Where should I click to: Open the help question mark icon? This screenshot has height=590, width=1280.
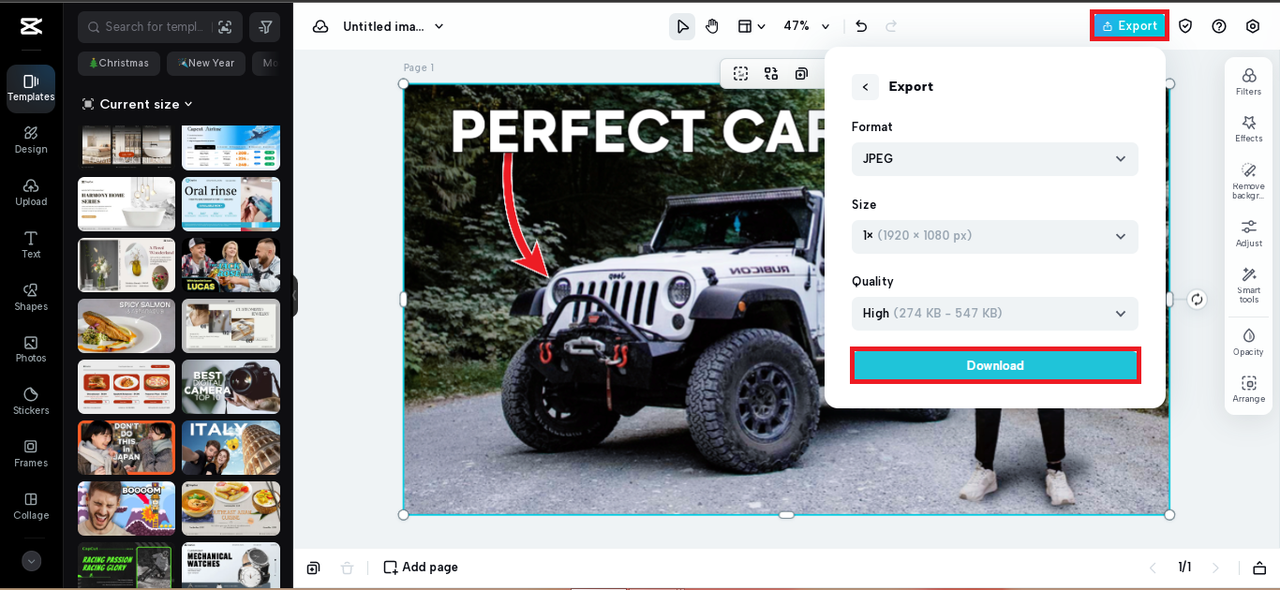pyautogui.click(x=1219, y=26)
